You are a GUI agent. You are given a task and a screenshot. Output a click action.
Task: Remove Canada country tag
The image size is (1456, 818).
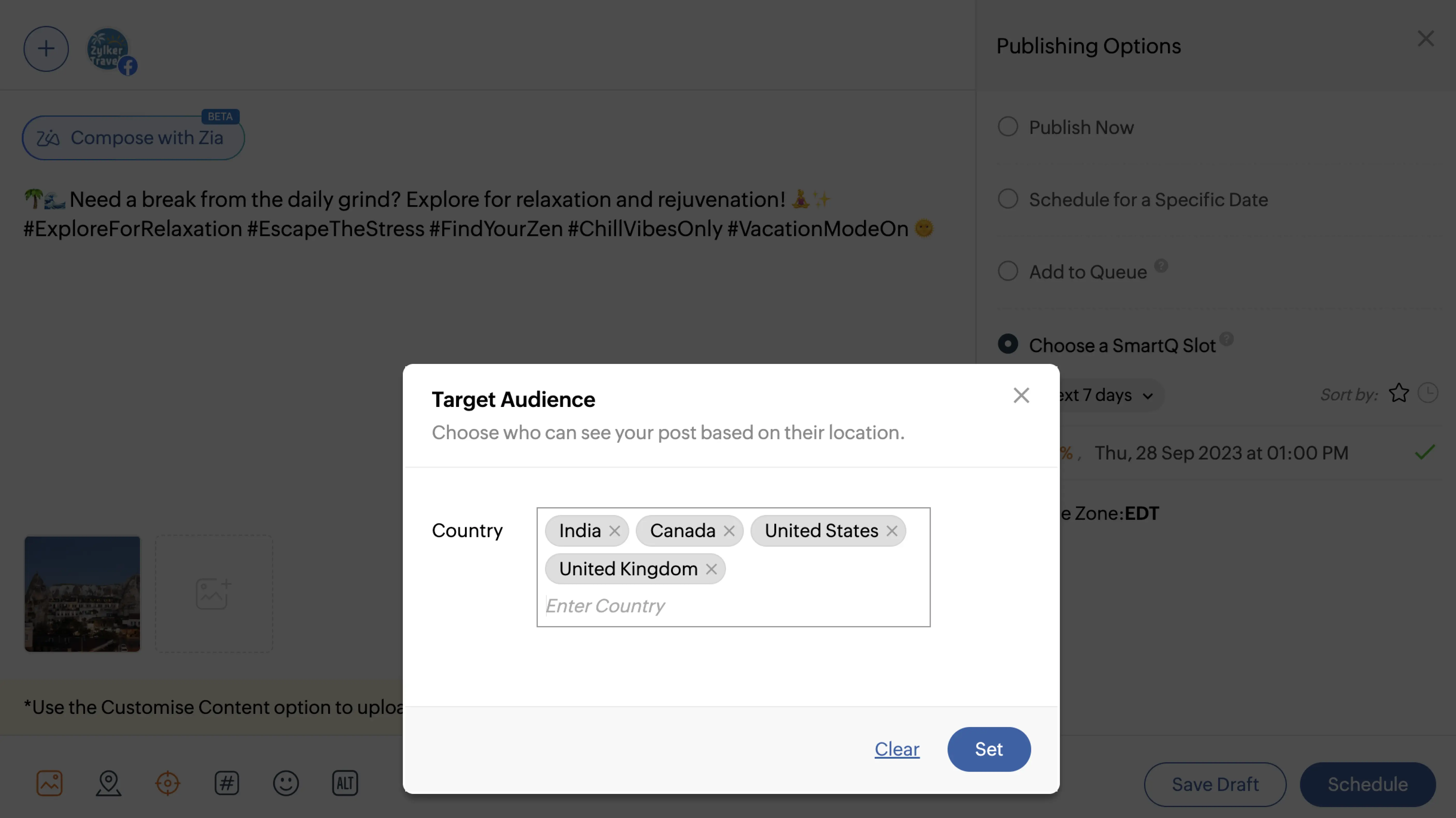(x=729, y=531)
